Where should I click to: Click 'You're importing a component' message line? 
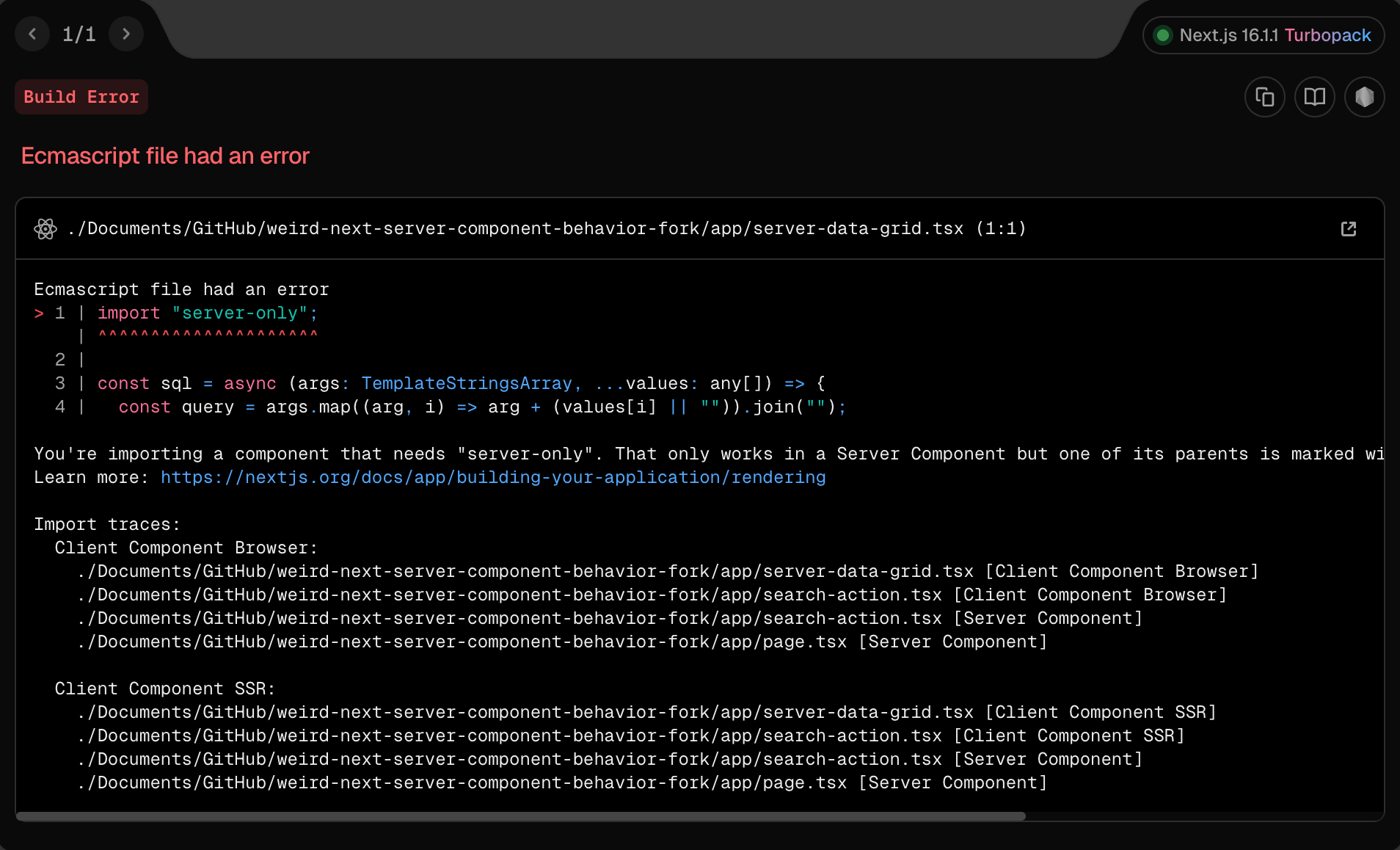click(709, 454)
